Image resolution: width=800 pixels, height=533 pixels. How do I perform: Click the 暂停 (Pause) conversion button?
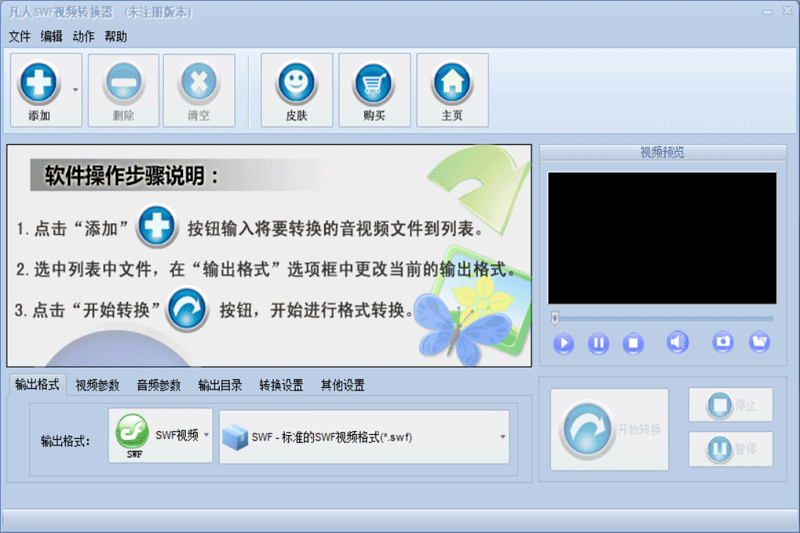pos(731,449)
